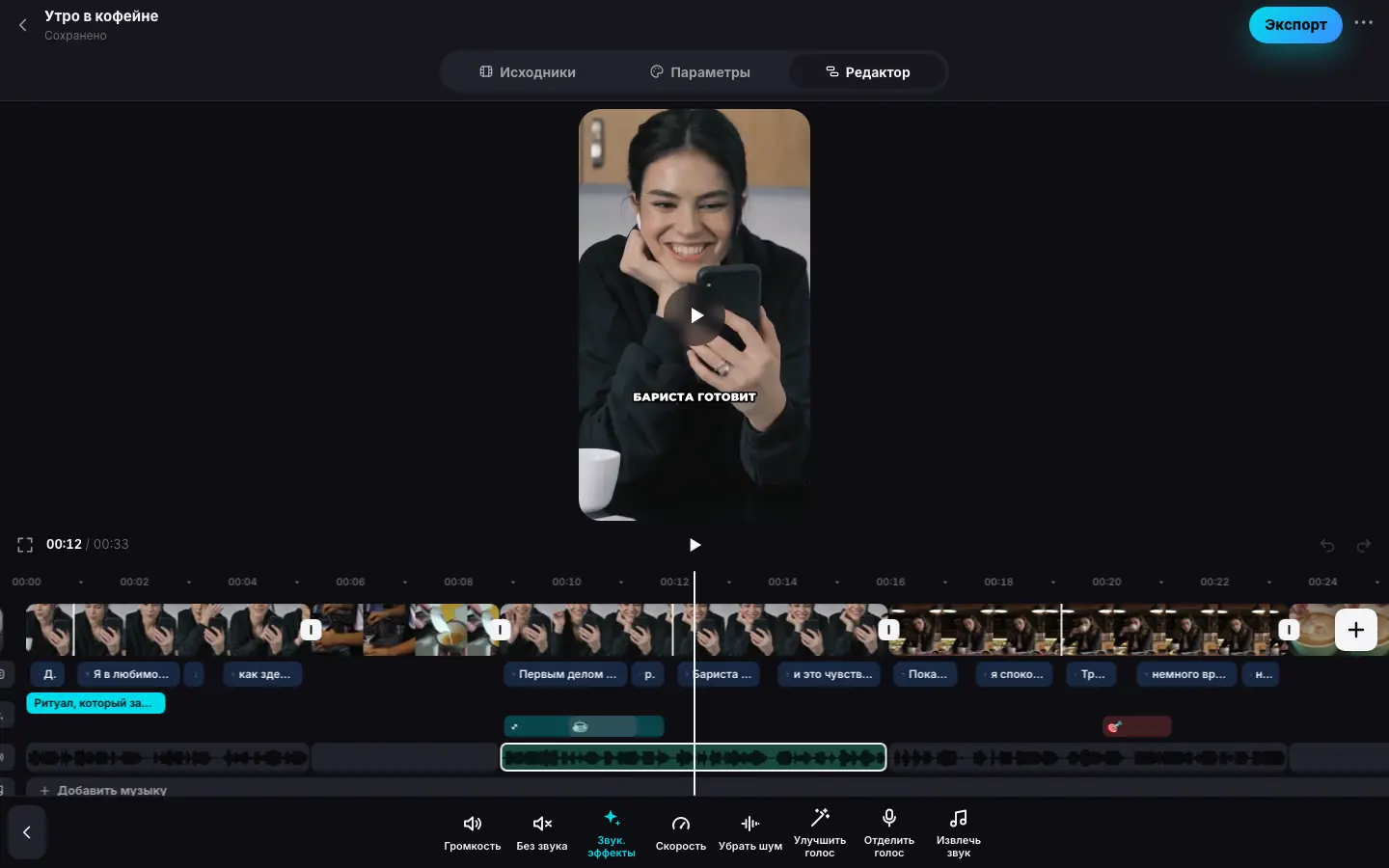The height and width of the screenshot is (868, 1389).
Task: Select the Улучшить голос tool
Action: tap(820, 833)
